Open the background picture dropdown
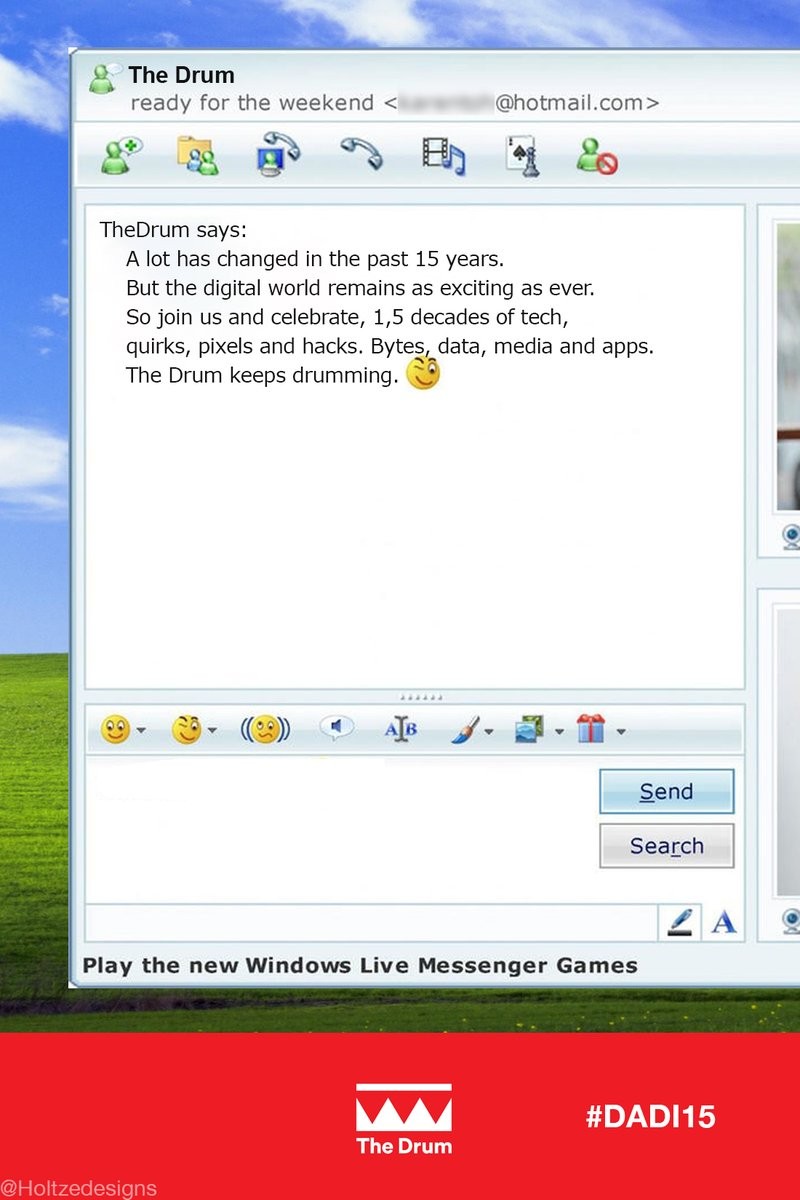This screenshot has width=800, height=1200. (560, 732)
